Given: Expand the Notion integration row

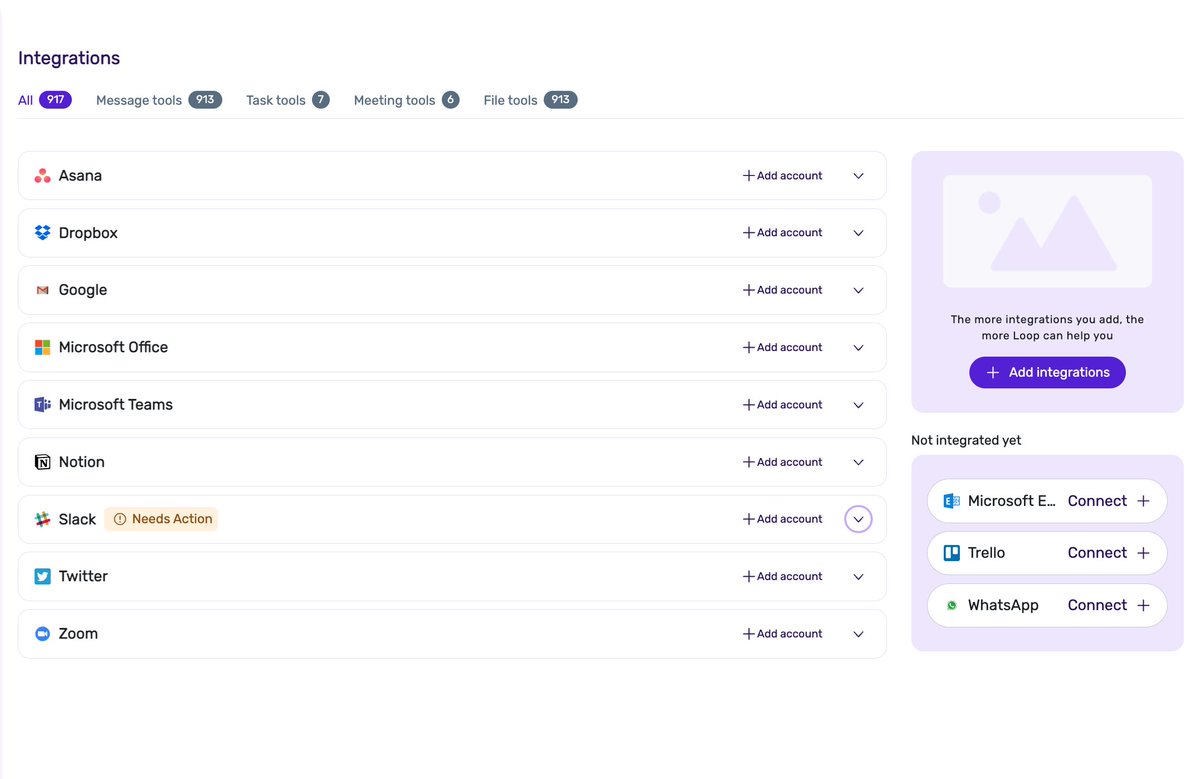Looking at the screenshot, I should [x=858, y=462].
